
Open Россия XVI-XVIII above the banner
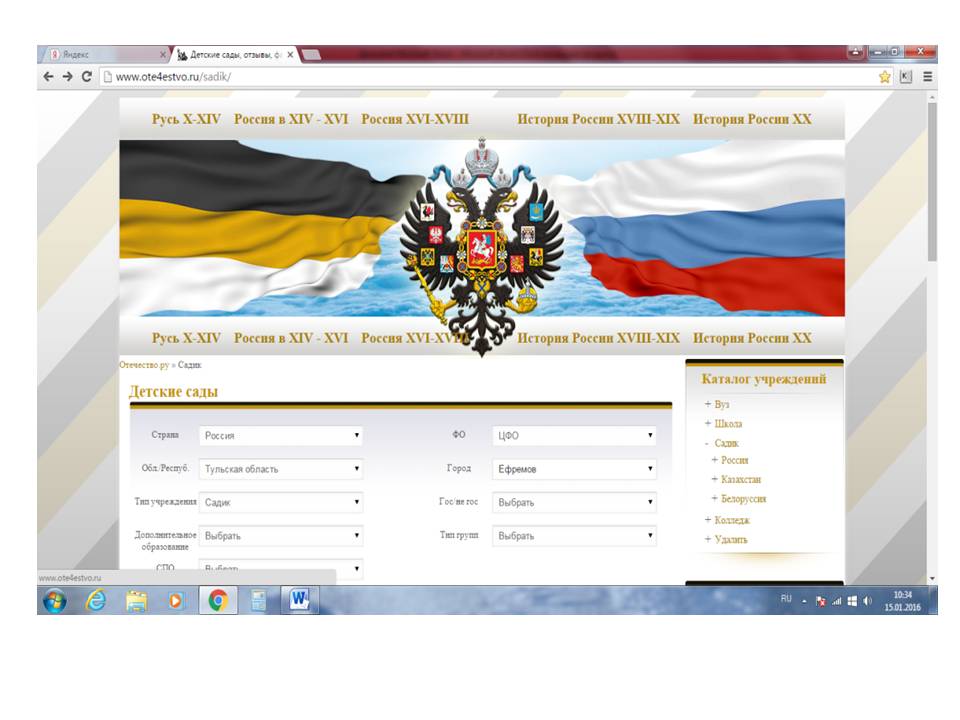pyautogui.click(x=415, y=119)
